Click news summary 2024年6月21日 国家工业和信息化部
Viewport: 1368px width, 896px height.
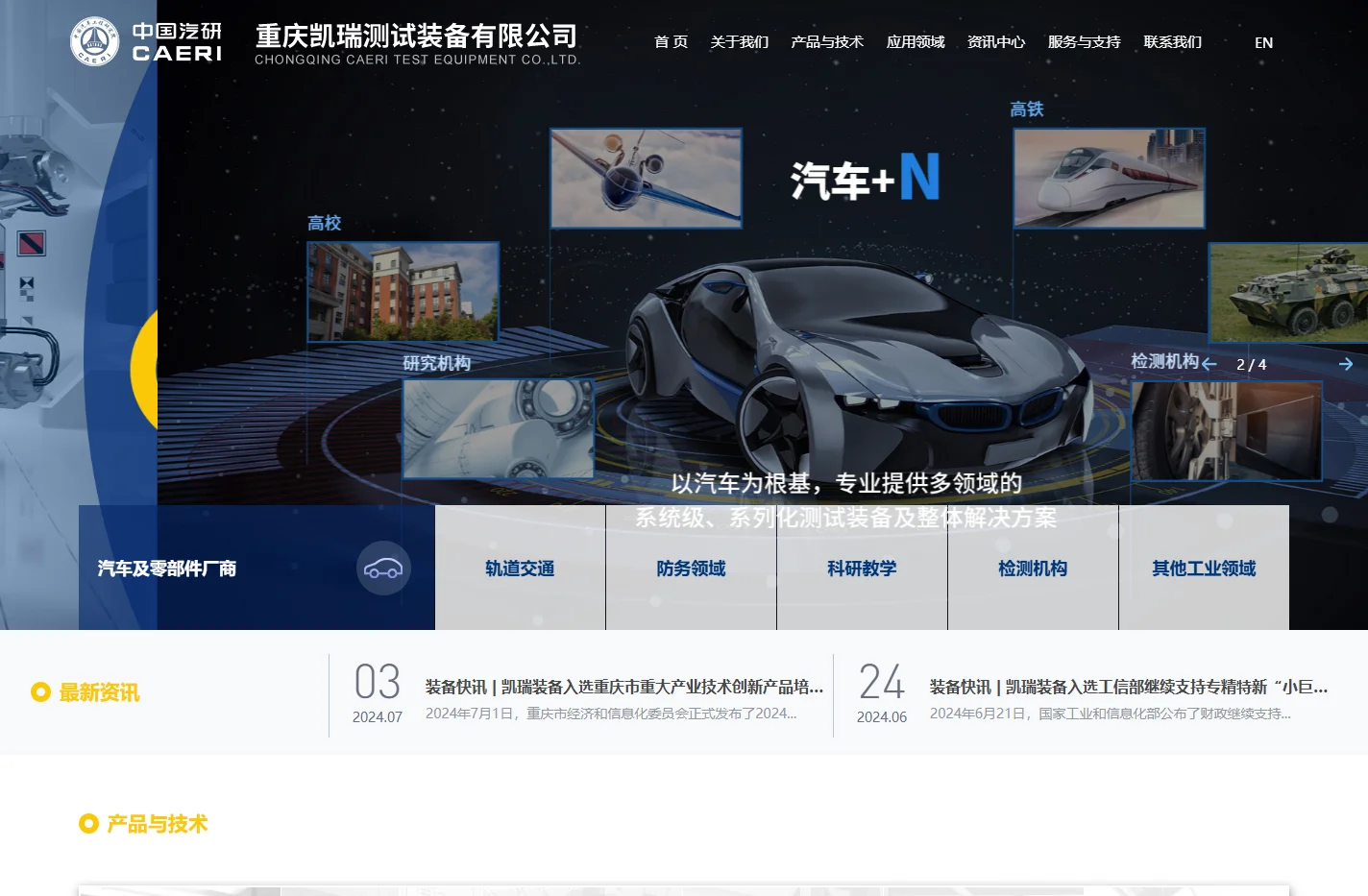[x=1111, y=714]
